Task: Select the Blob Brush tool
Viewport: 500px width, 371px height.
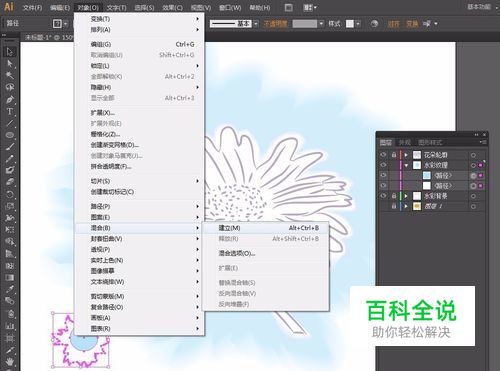Action: pos(9,170)
